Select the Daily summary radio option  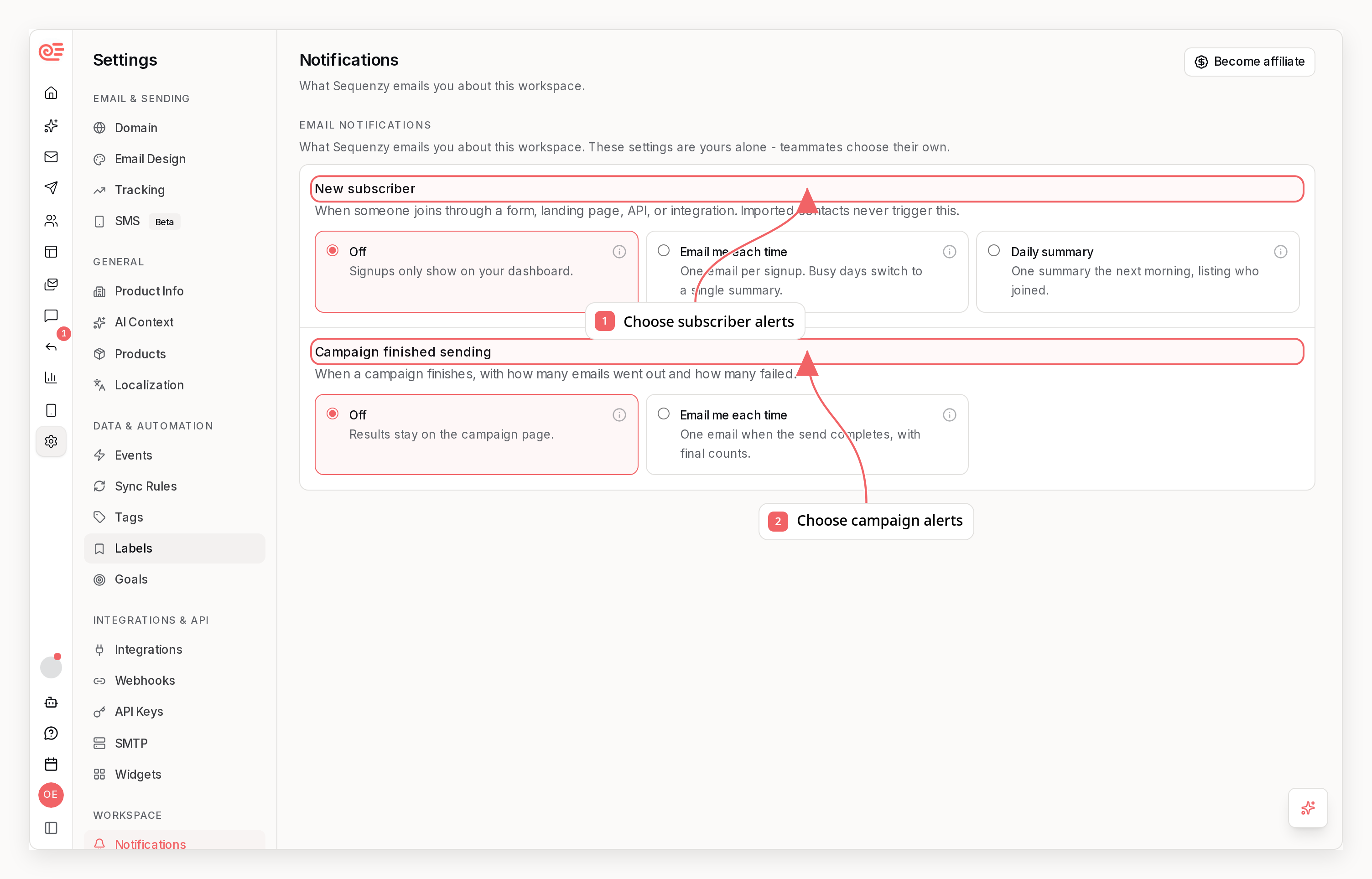(x=994, y=251)
